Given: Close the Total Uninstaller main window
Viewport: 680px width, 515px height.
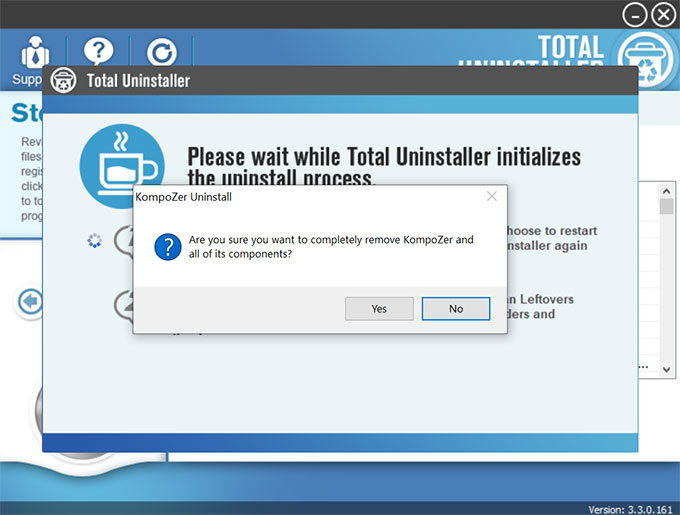Looking at the screenshot, I should (x=664, y=15).
